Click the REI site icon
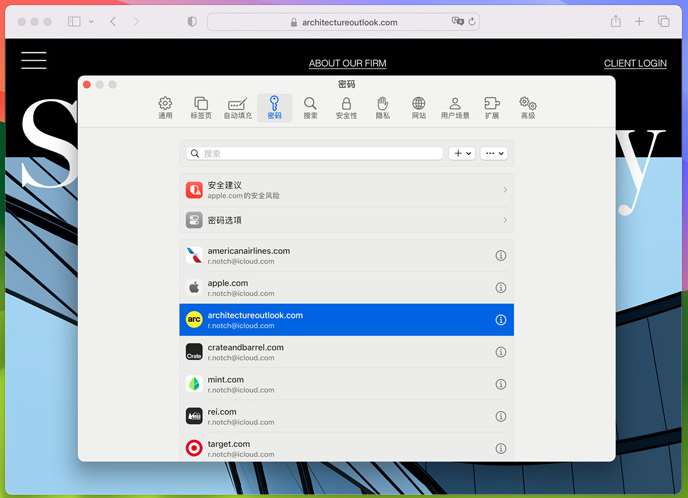 pyautogui.click(x=194, y=416)
